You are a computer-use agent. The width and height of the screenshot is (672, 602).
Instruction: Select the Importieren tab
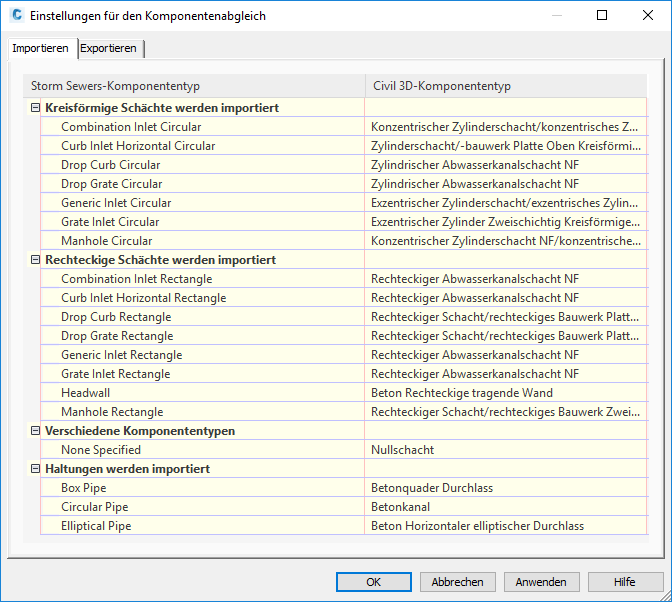coord(40,48)
